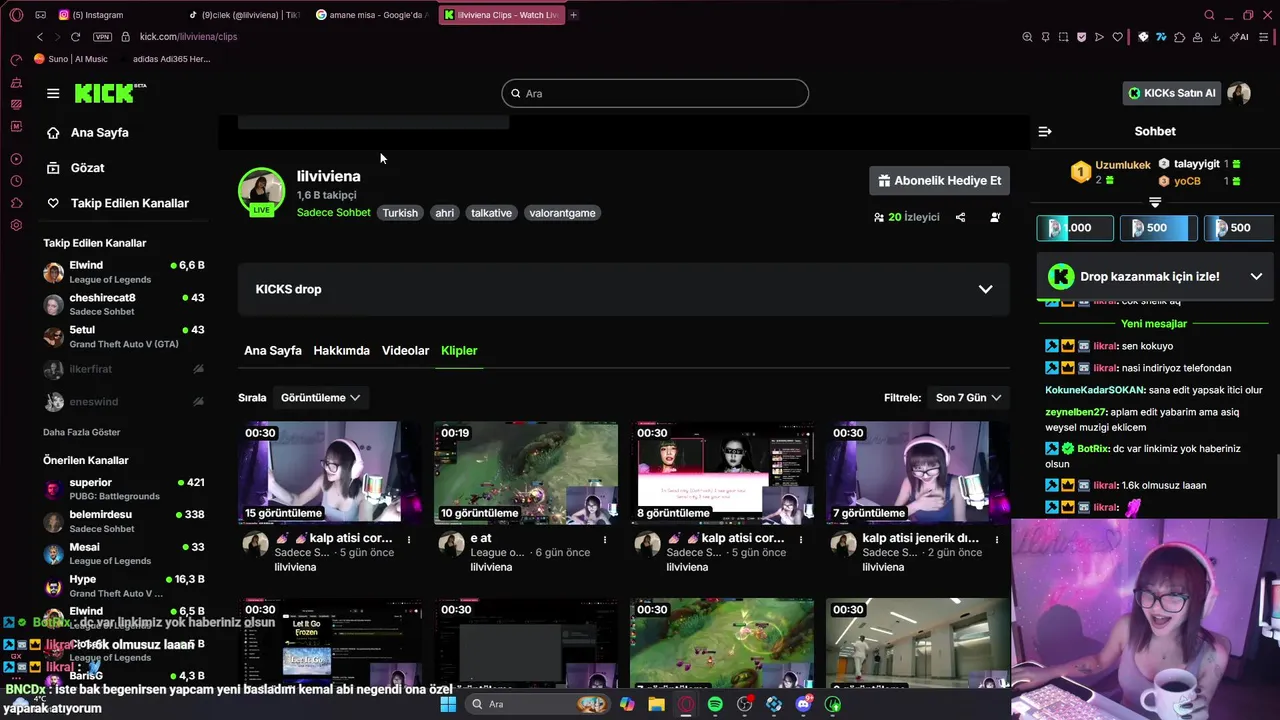Screen dimensions: 1280x720
Task: Expand the gifters leaderboard chevron
Action: (1155, 202)
